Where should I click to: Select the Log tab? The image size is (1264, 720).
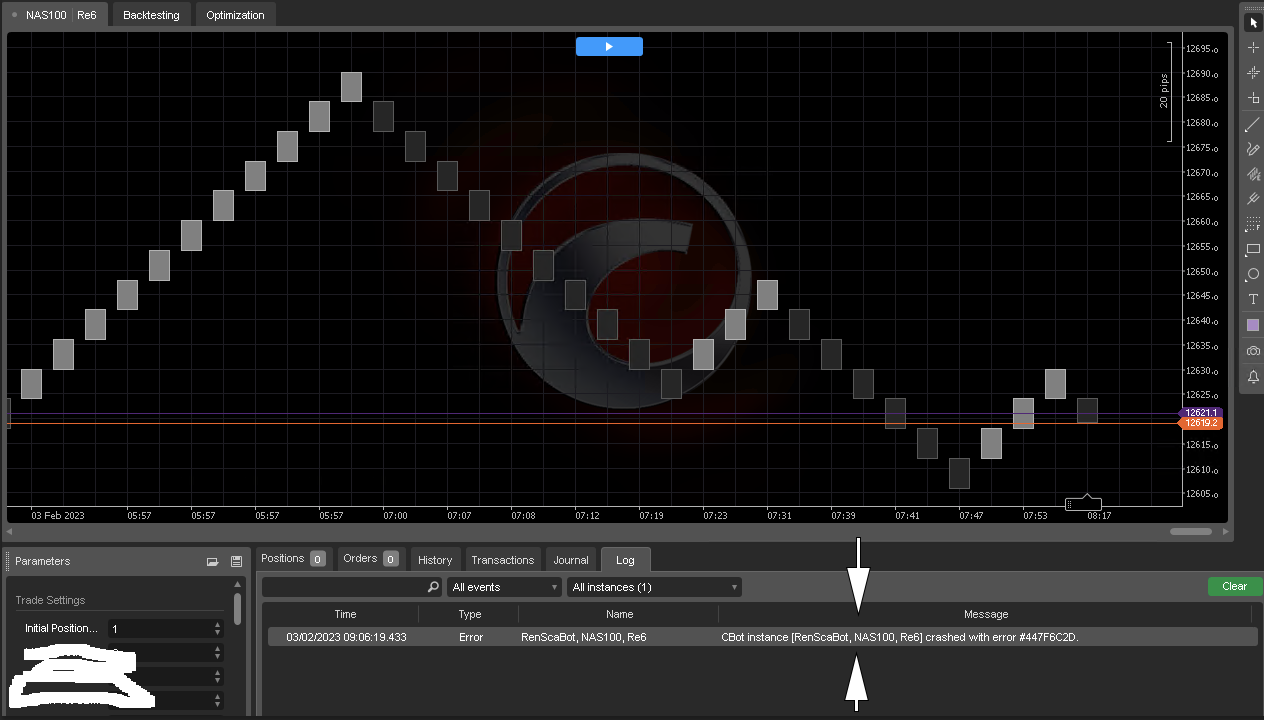coord(625,560)
